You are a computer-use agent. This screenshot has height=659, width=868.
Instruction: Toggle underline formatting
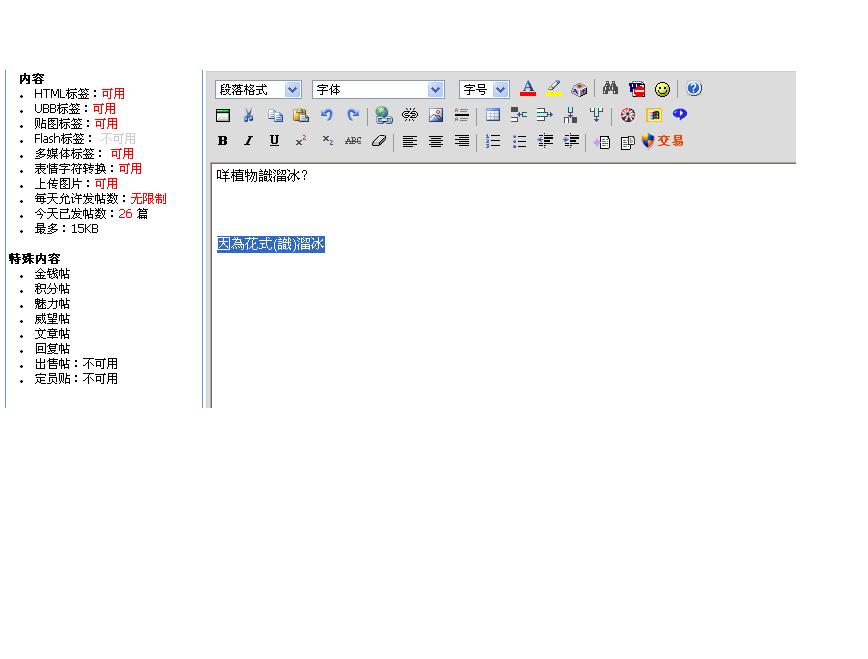click(x=274, y=141)
